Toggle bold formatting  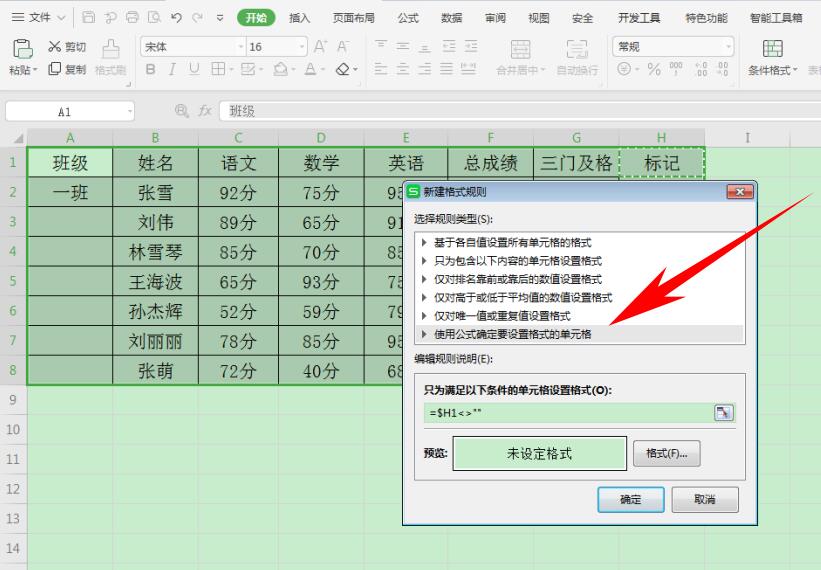click(151, 69)
